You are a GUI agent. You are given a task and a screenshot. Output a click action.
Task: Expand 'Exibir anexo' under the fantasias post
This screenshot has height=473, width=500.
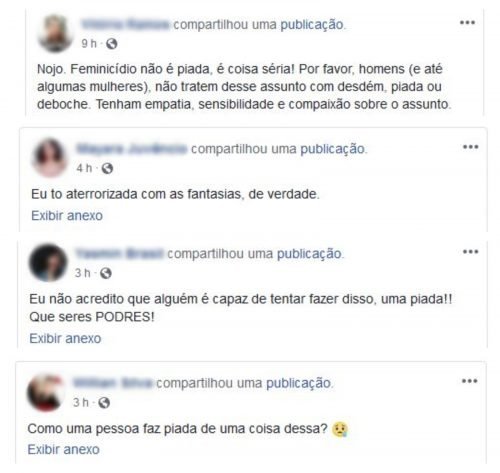[67, 216]
